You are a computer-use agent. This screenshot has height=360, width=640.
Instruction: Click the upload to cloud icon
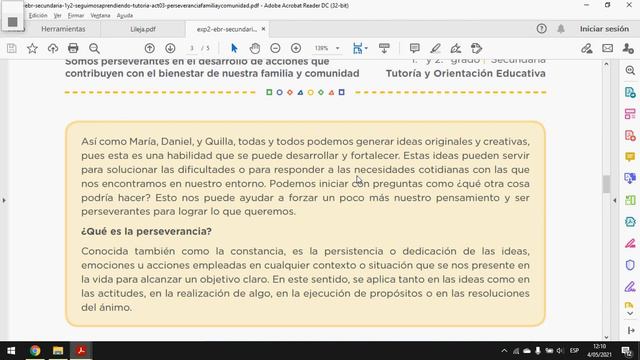53,49
